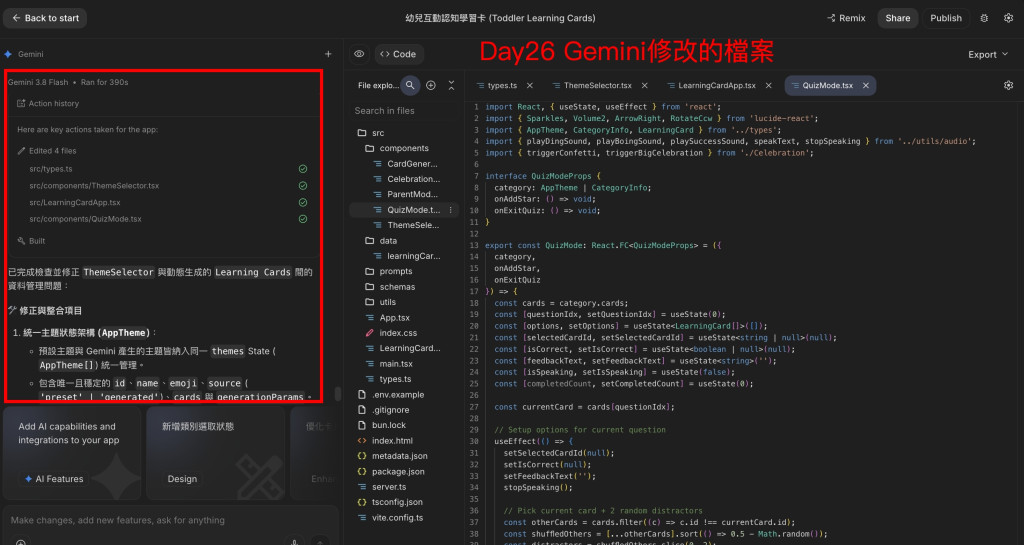
Task: Open the bug report icon in header
Action: click(984, 18)
